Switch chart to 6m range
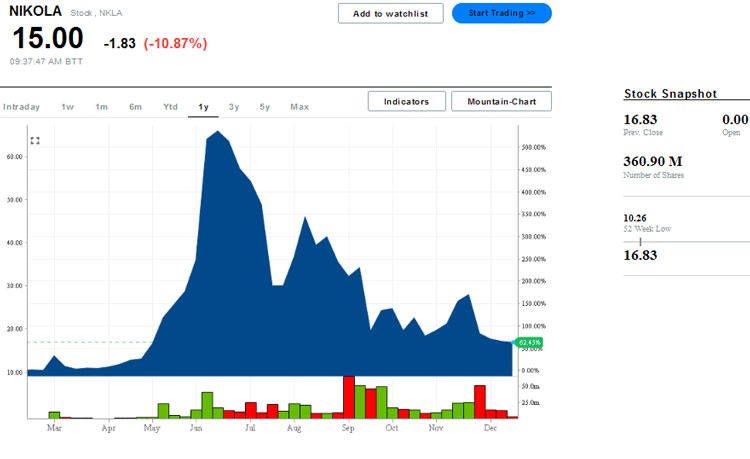 coord(135,106)
